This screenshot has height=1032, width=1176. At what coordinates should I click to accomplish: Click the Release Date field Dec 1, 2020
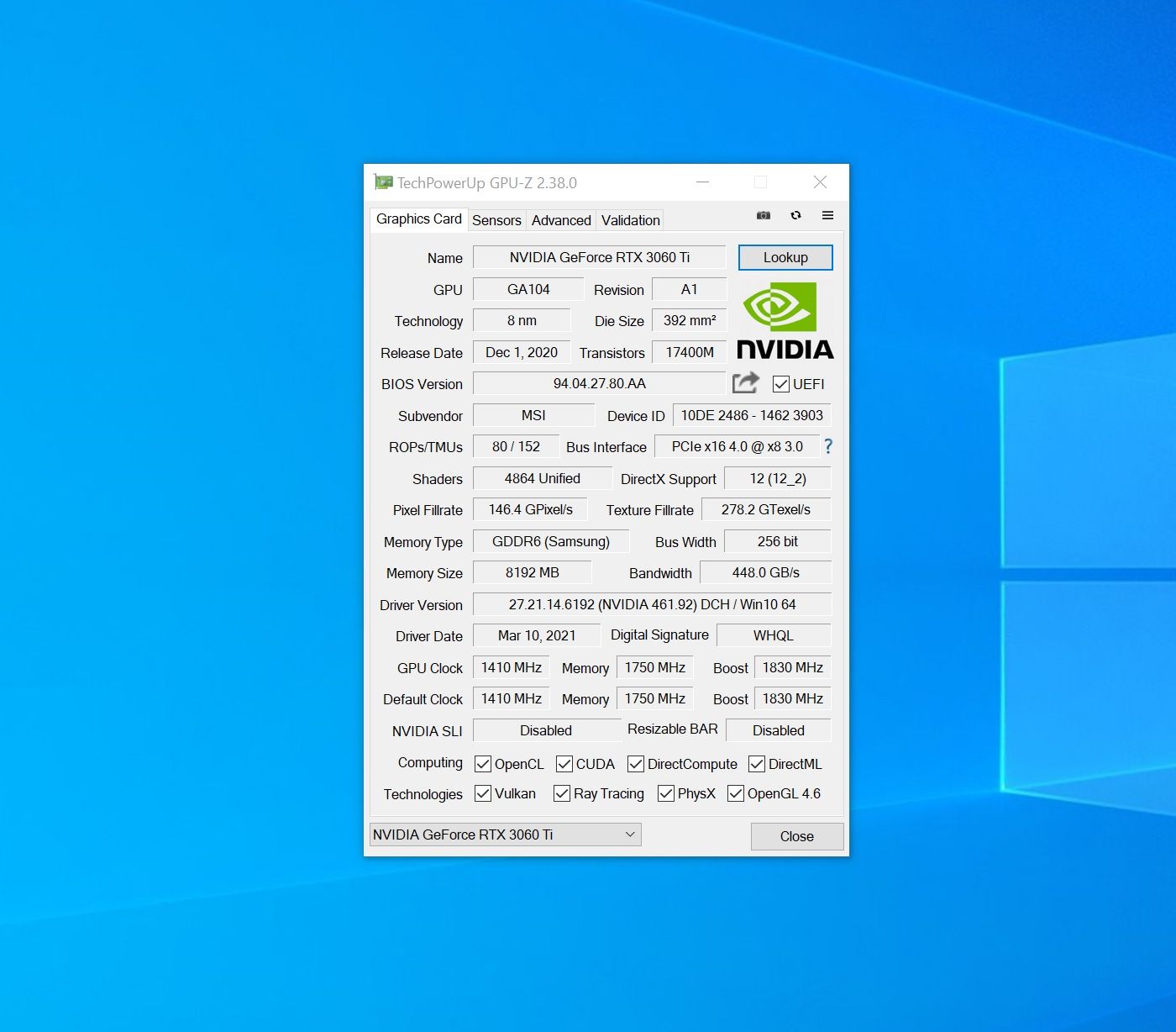(522, 352)
